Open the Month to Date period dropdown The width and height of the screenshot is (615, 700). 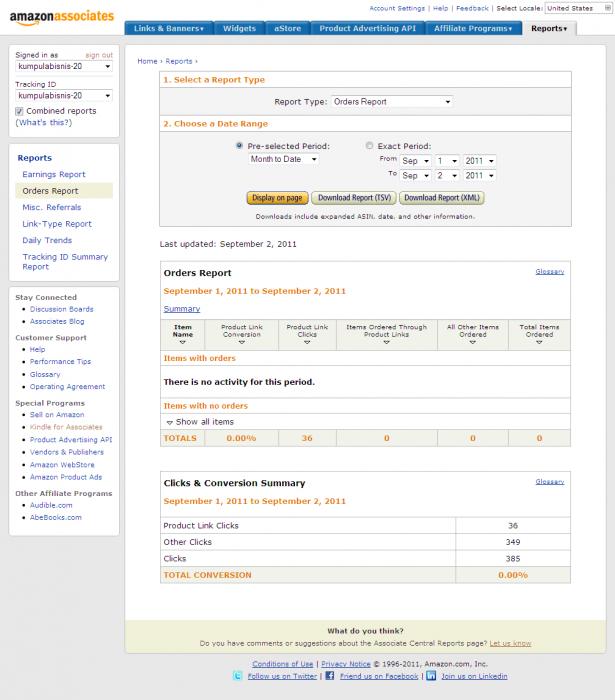click(283, 159)
